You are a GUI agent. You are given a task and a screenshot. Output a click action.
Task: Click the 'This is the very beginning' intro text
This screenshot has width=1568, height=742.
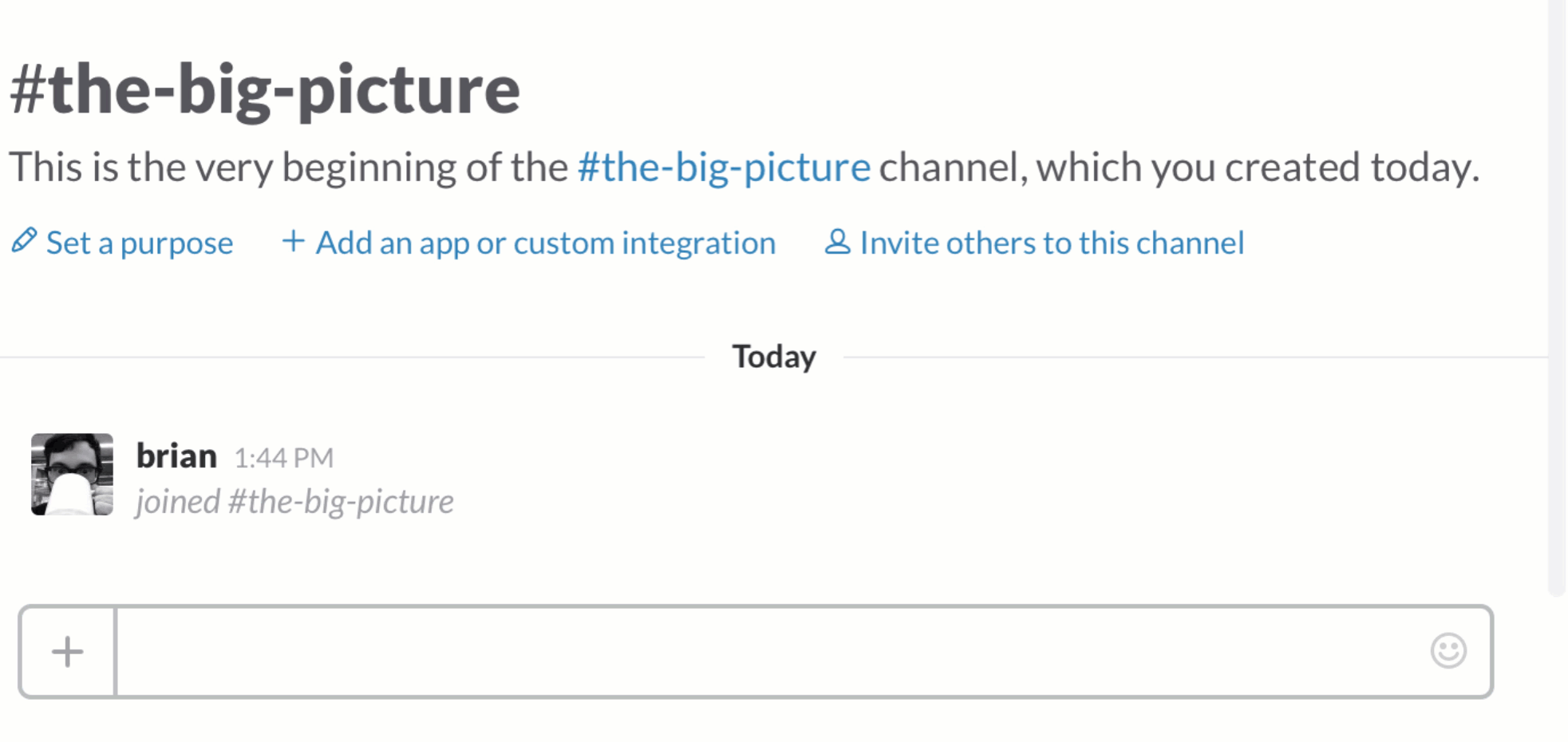(x=288, y=168)
